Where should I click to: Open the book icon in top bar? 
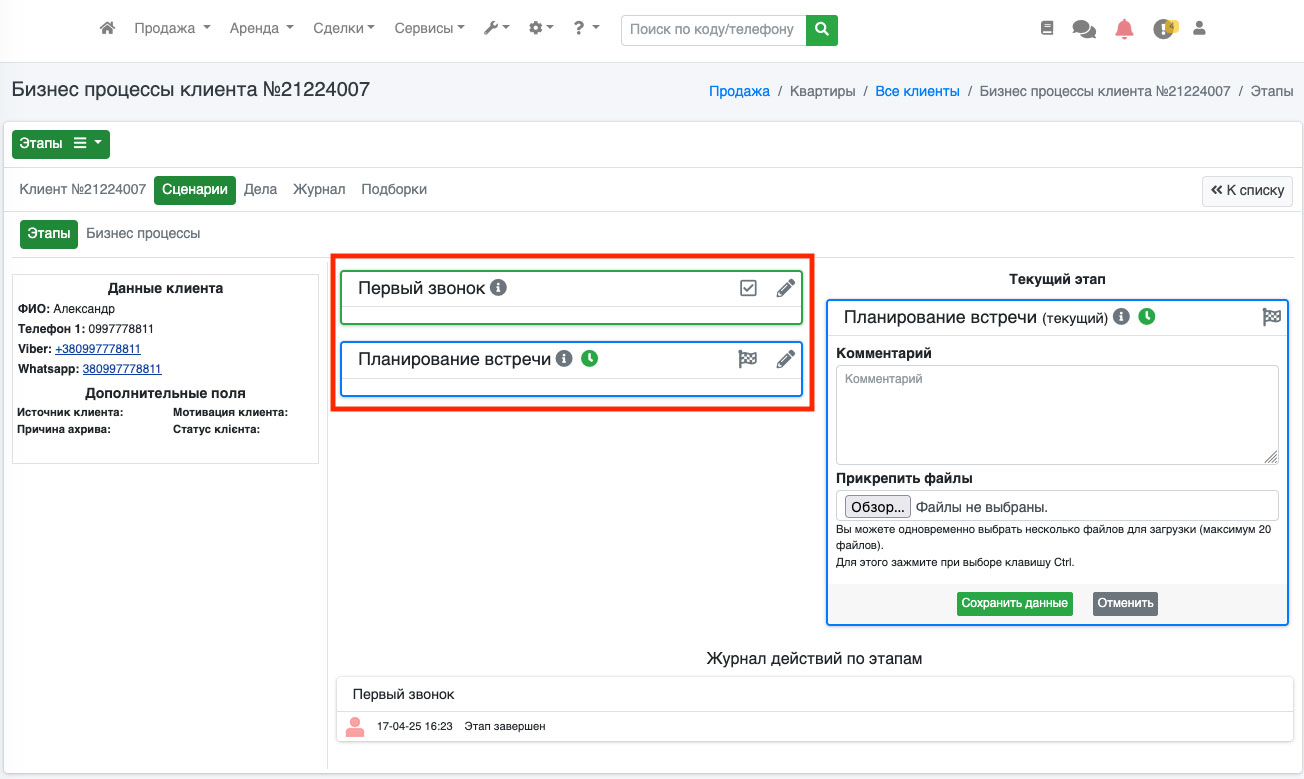(x=1047, y=29)
